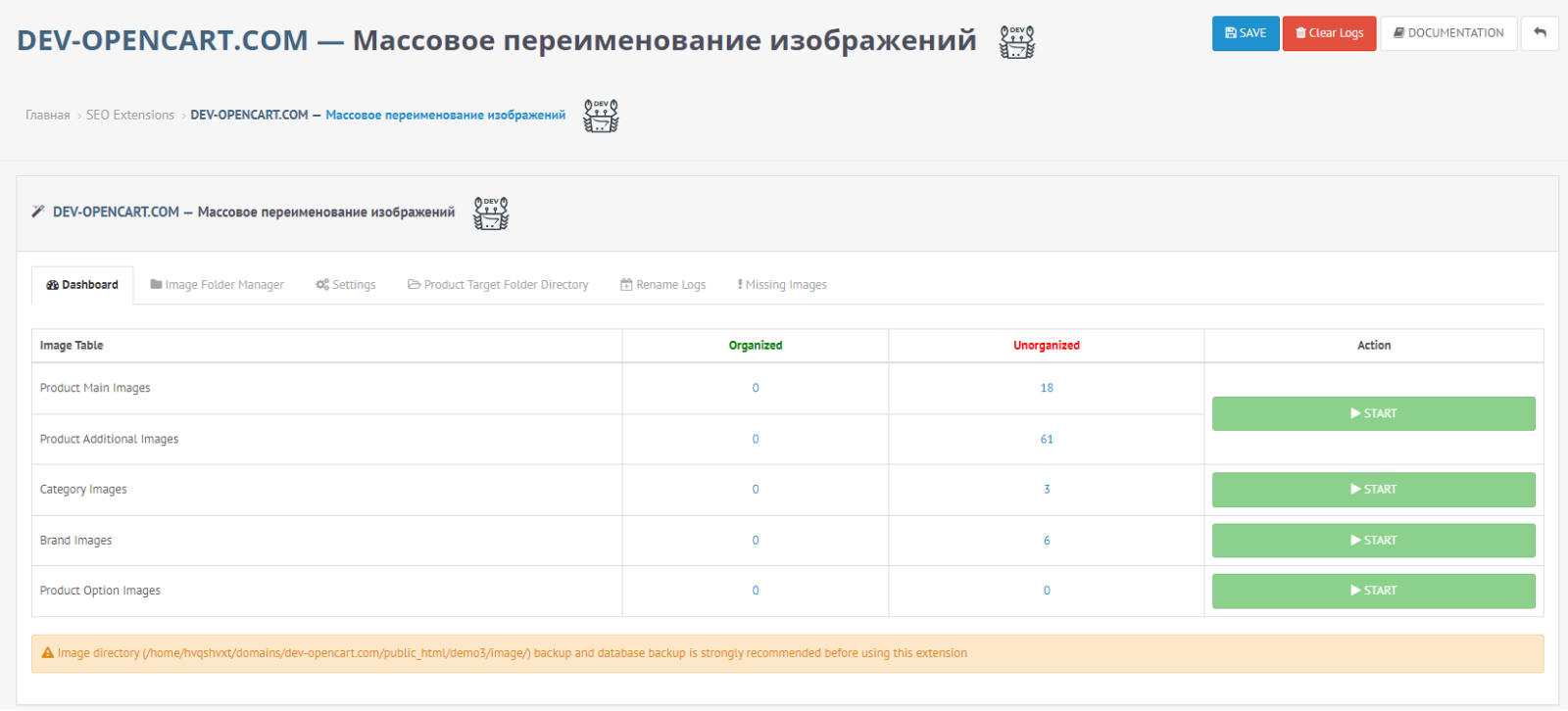Click START for Brand Images
The width and height of the screenshot is (1568, 711).
(1373, 541)
